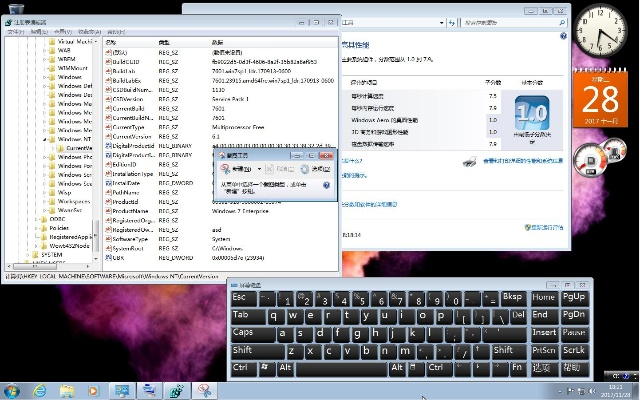Screen dimensions: 640x400
Task: Tap 选项 options key on on-screen keyboard
Action: pyautogui.click(x=544, y=367)
